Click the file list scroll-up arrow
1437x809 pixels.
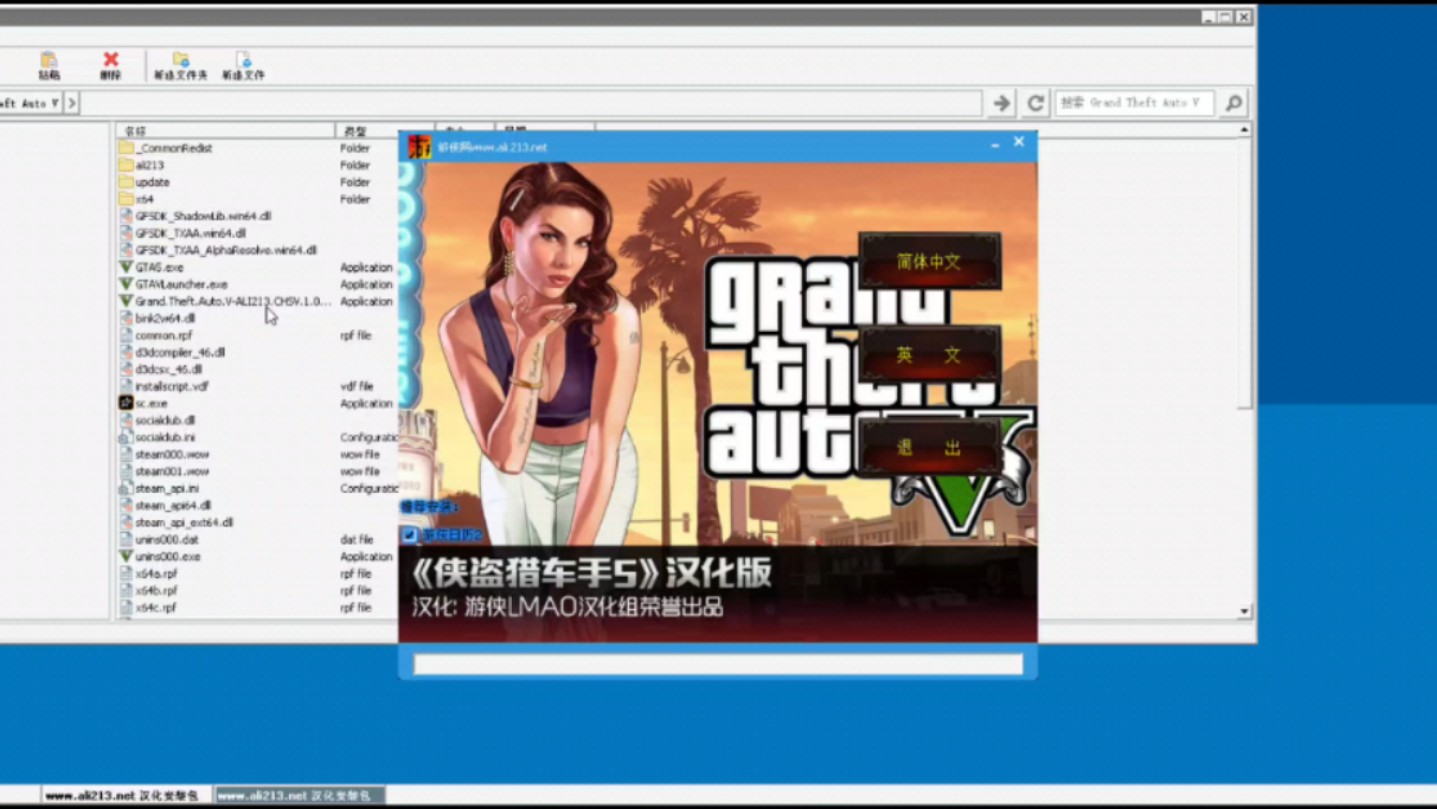coord(1244,130)
